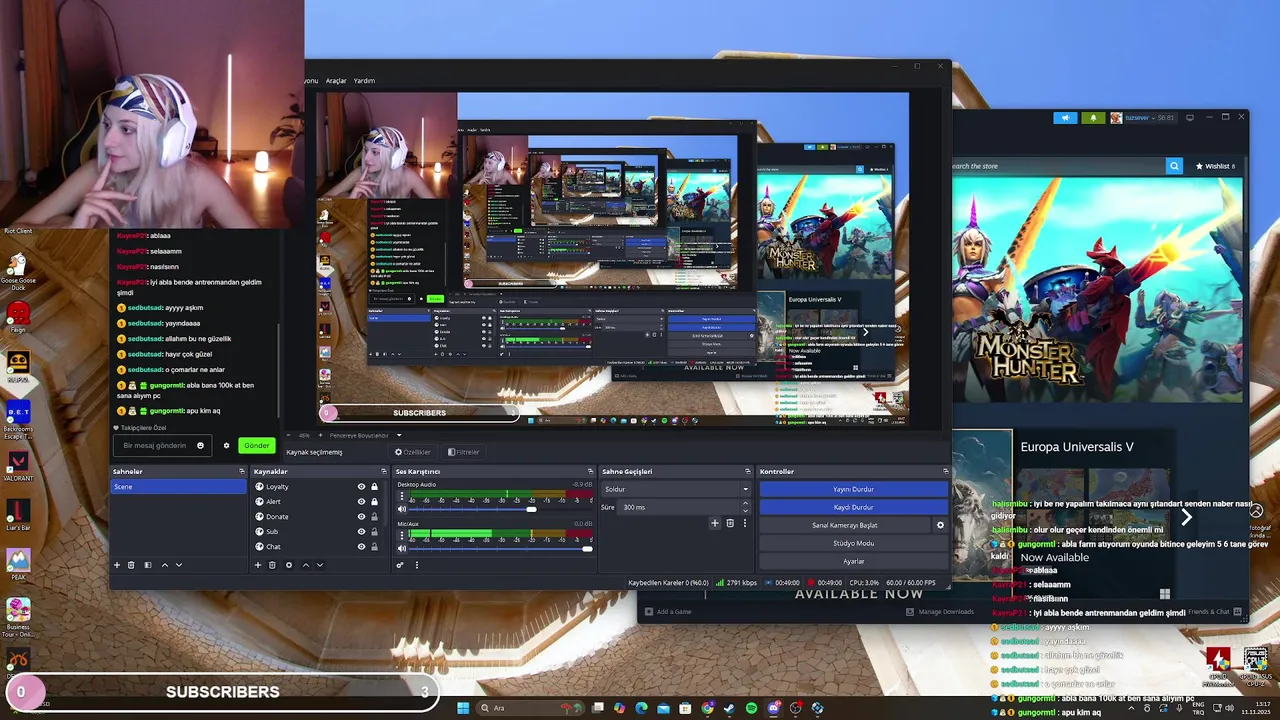Open advanced audio properties gears icon
This screenshot has width=1280, height=720.
click(x=400, y=565)
